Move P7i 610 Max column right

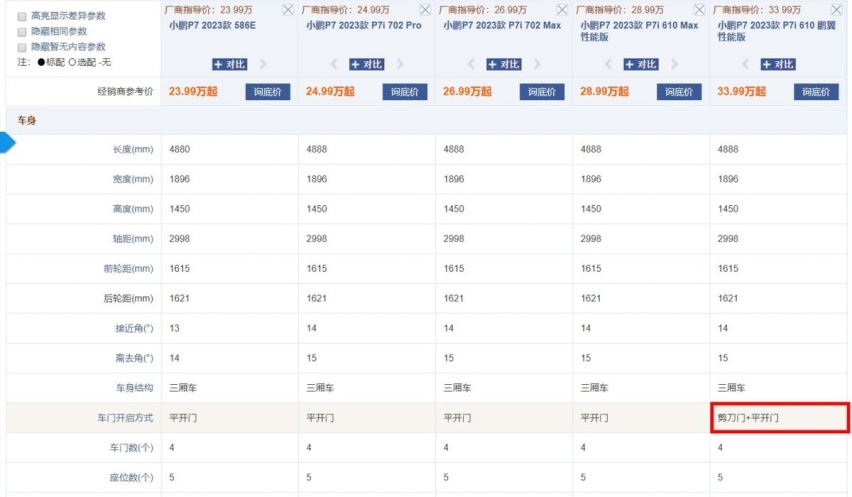coord(674,64)
